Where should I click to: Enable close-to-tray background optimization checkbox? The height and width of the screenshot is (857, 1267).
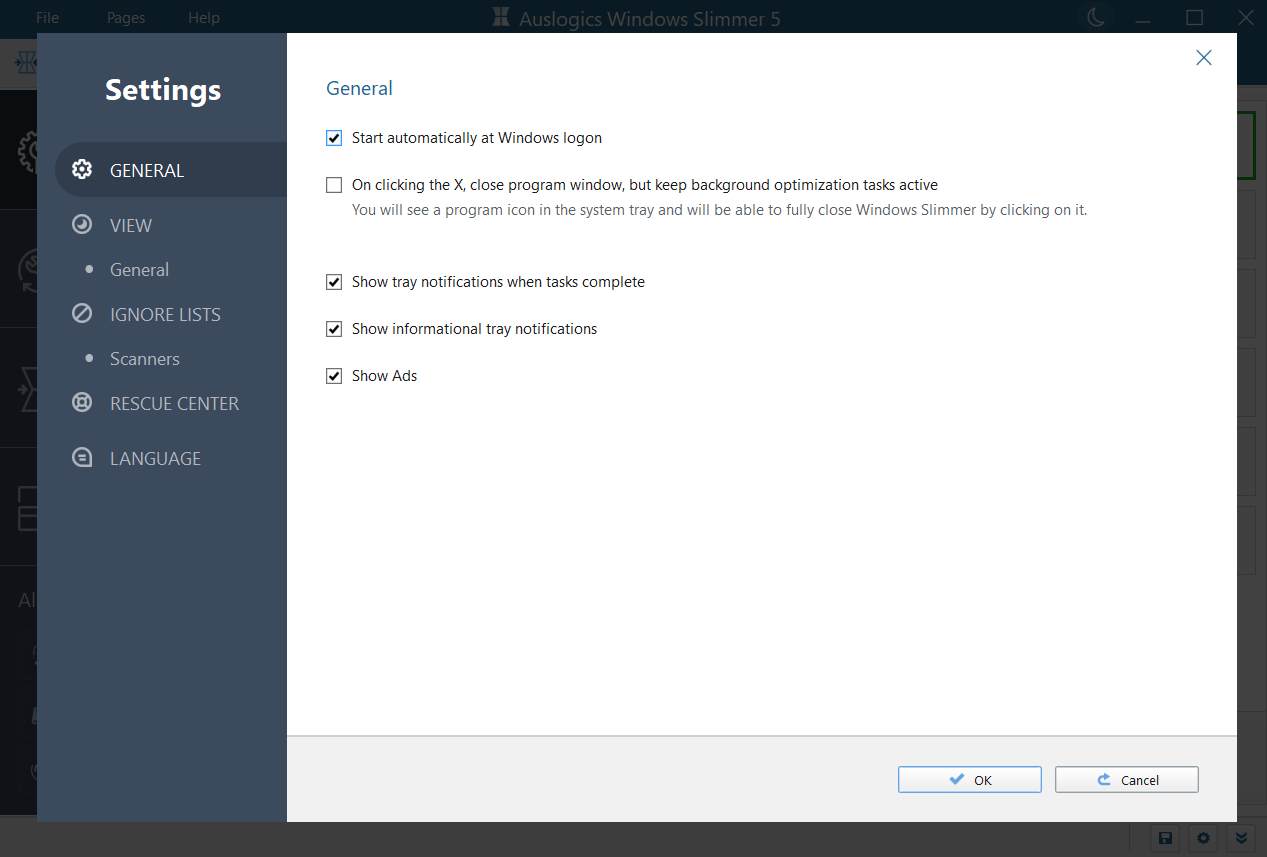click(333, 184)
